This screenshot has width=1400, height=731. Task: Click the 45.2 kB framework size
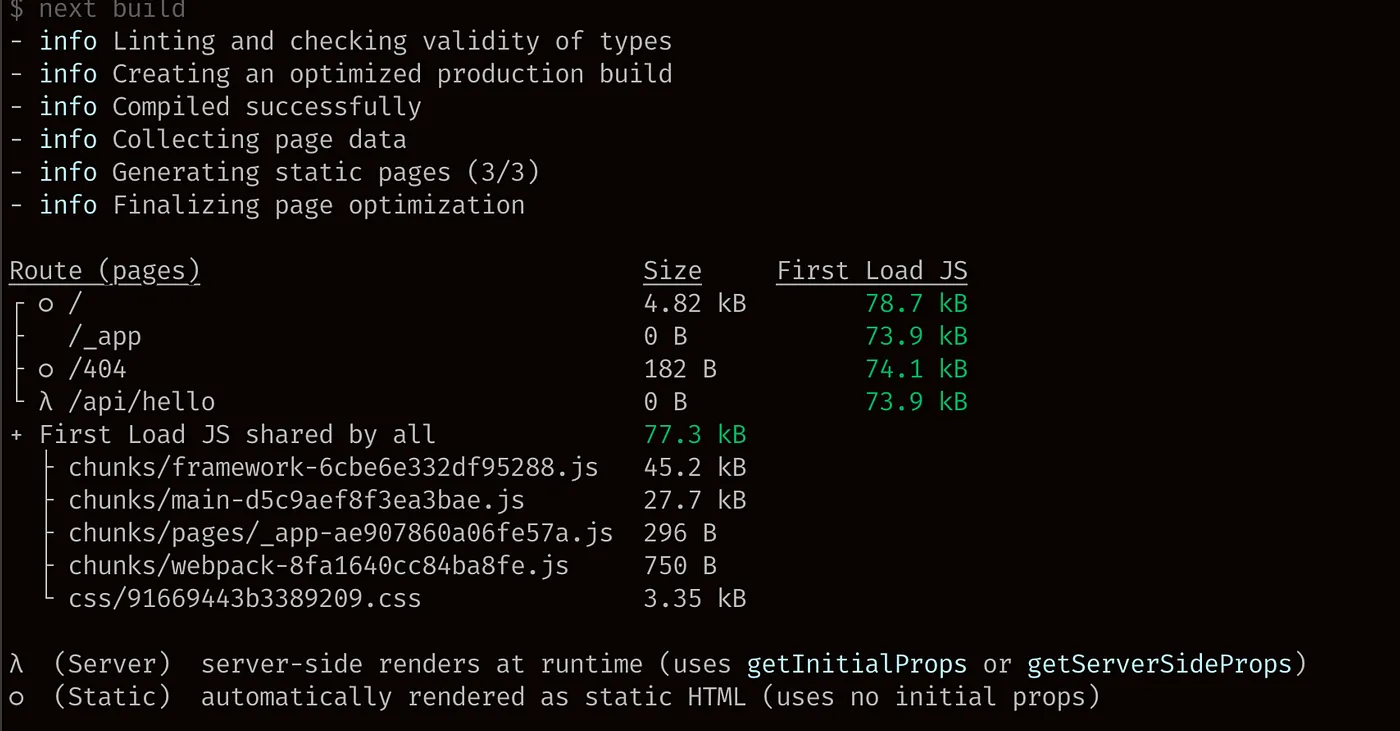(695, 468)
